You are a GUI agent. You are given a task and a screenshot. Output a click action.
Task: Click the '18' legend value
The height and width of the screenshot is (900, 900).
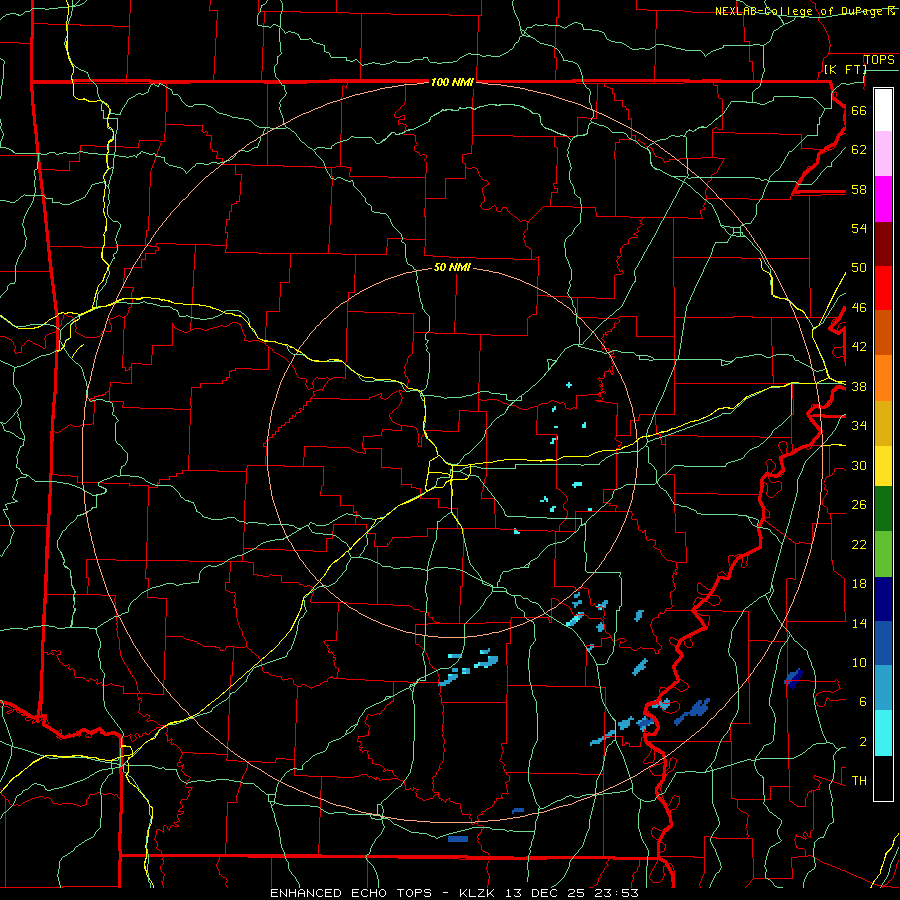pos(859,584)
